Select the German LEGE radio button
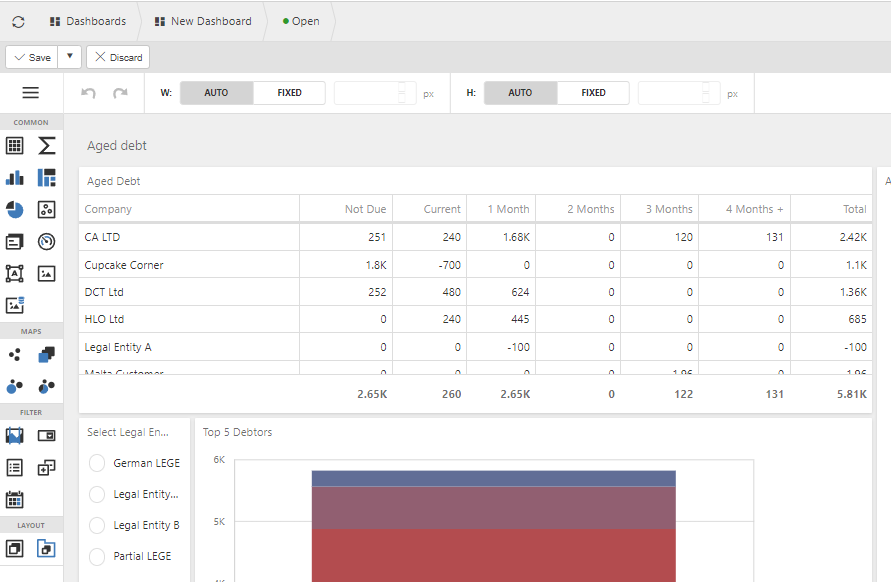 pyautogui.click(x=97, y=463)
